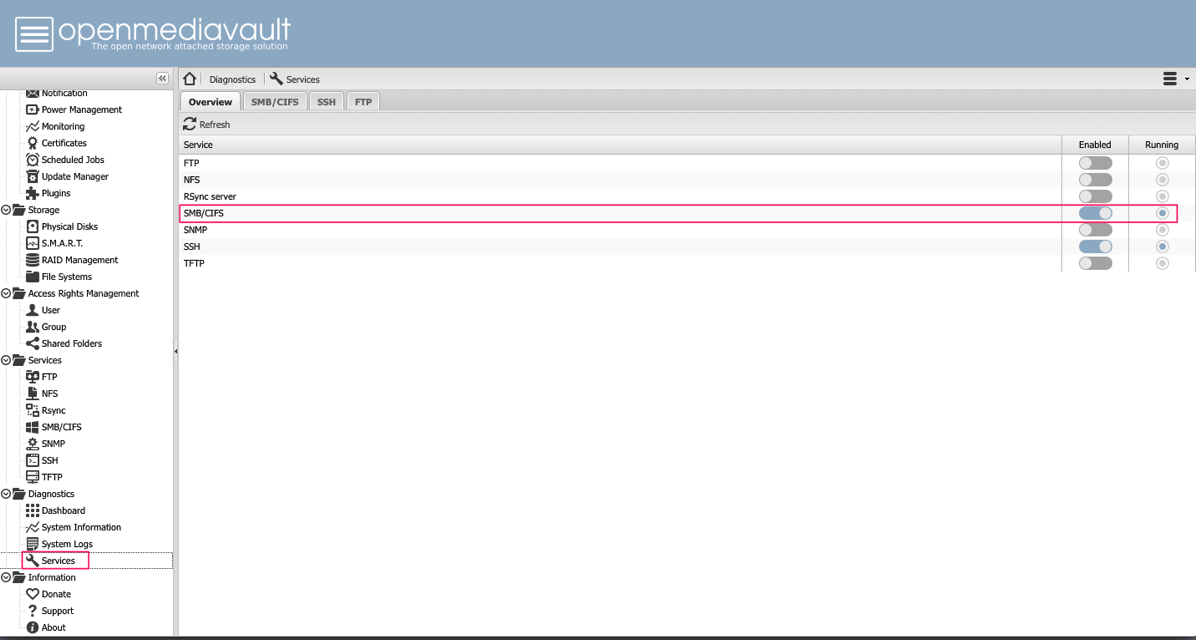Click the home icon in breadcrumb bar
This screenshot has width=1196, height=640.
tap(190, 79)
